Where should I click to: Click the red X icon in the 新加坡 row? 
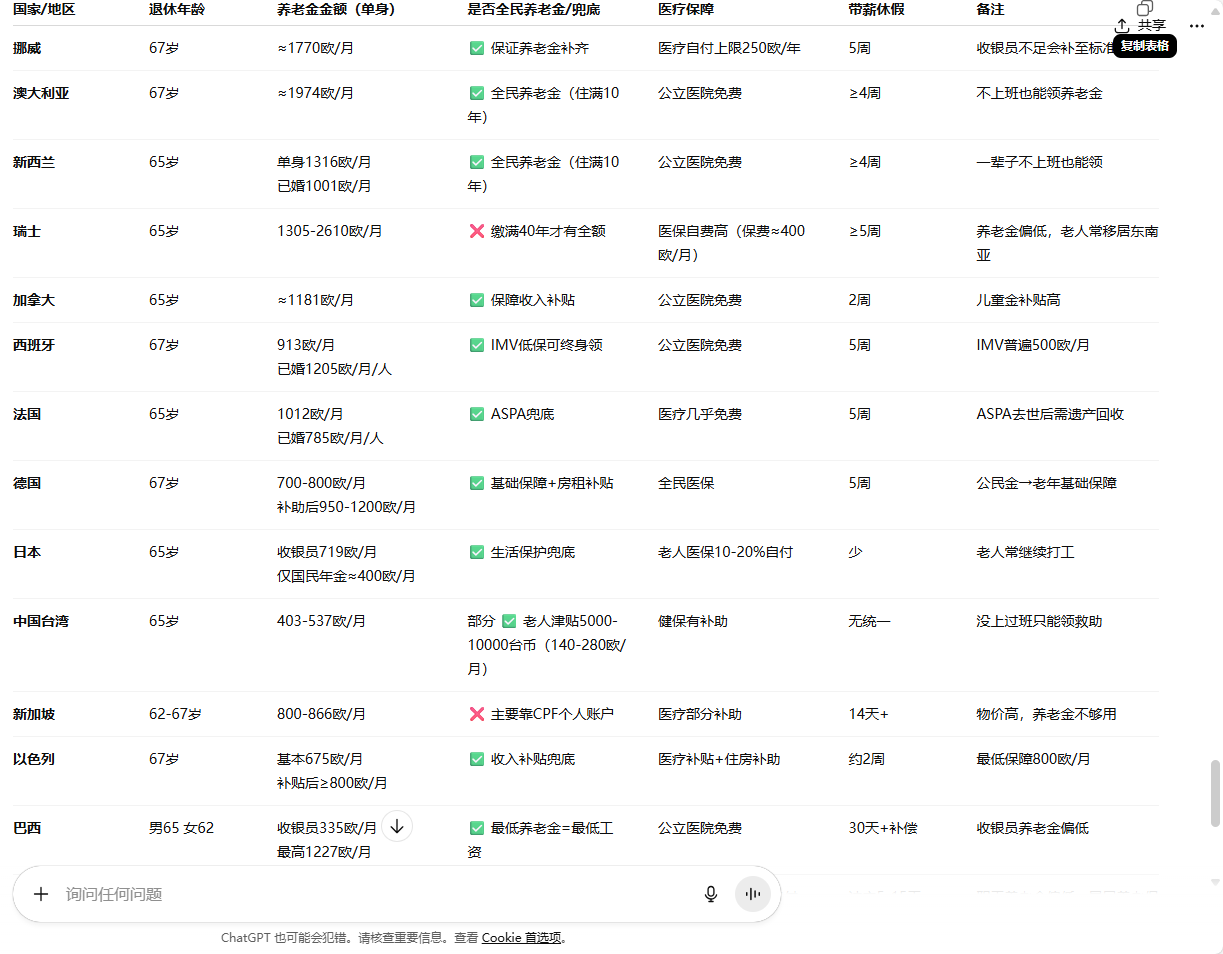click(x=477, y=714)
